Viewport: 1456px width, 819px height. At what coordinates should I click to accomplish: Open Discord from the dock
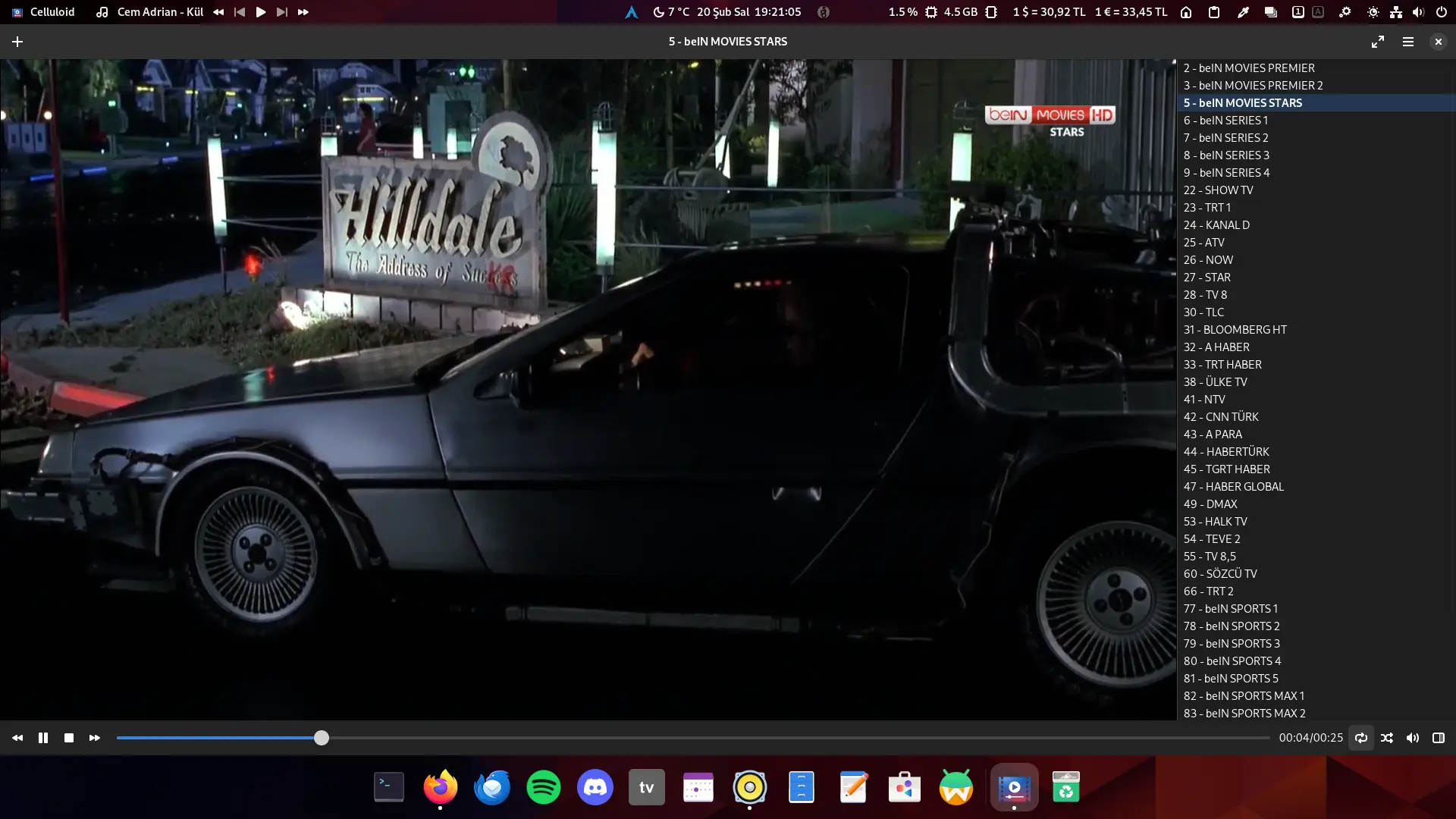[x=595, y=788]
